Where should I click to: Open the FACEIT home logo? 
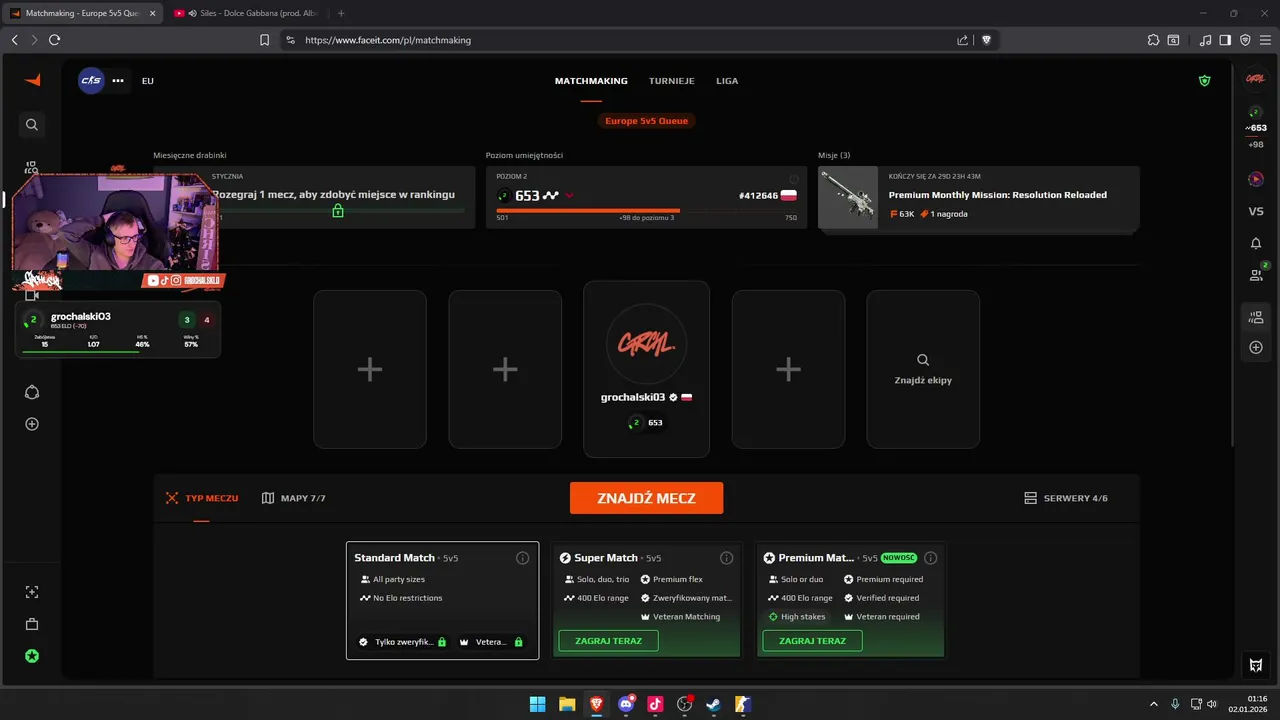click(32, 80)
